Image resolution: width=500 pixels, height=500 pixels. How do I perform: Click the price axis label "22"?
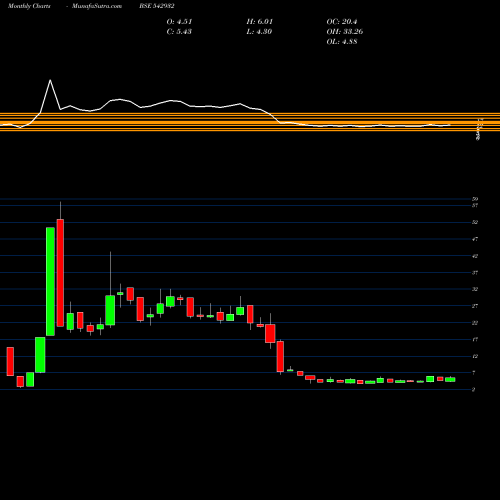[475, 323]
